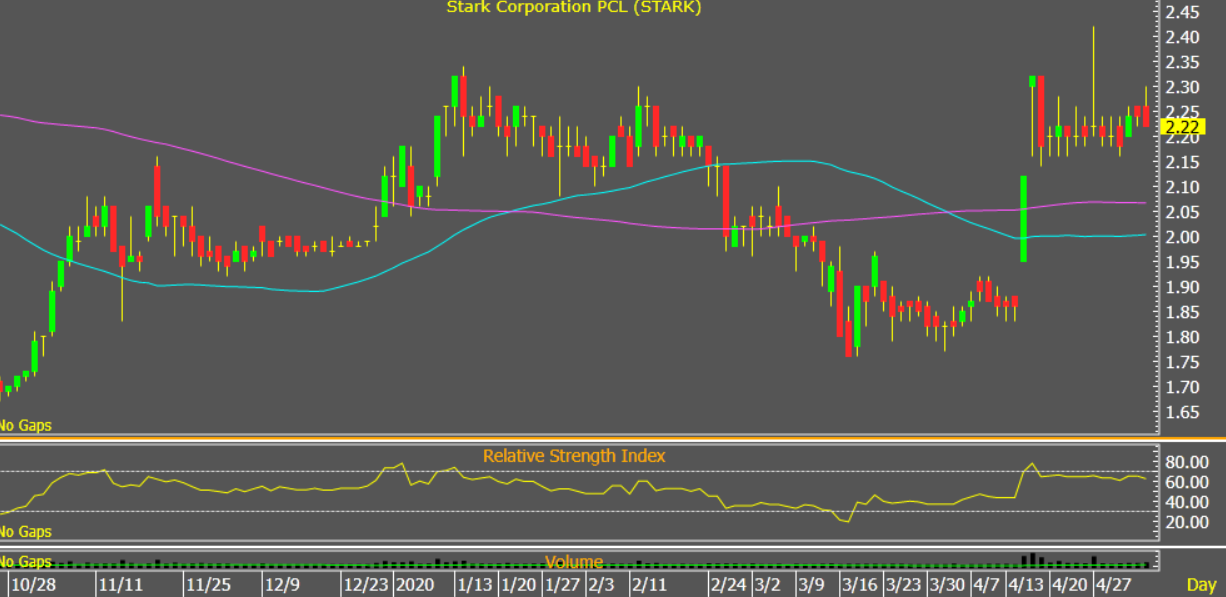Click the 12/23 date on the time axis

tap(365, 584)
